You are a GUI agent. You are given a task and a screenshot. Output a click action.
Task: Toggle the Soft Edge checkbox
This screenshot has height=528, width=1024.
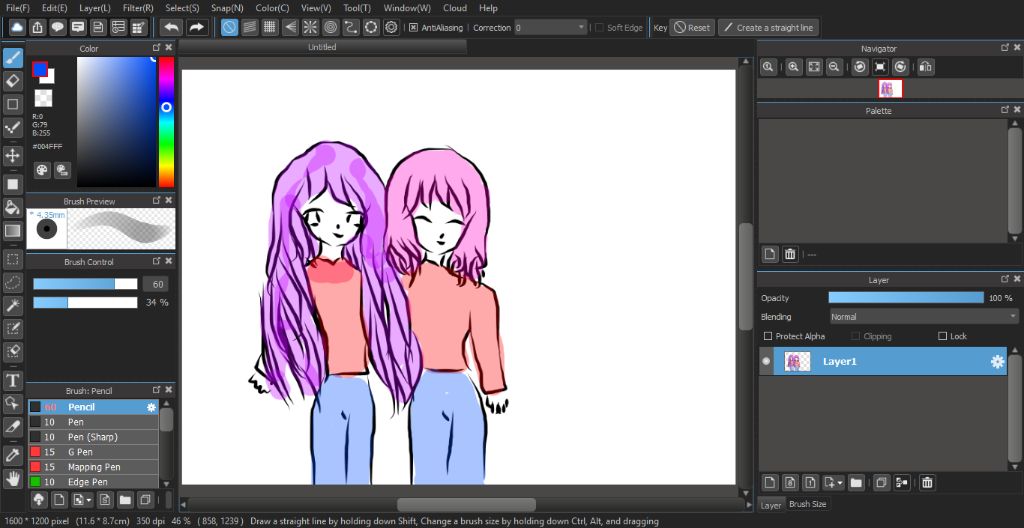(600, 27)
